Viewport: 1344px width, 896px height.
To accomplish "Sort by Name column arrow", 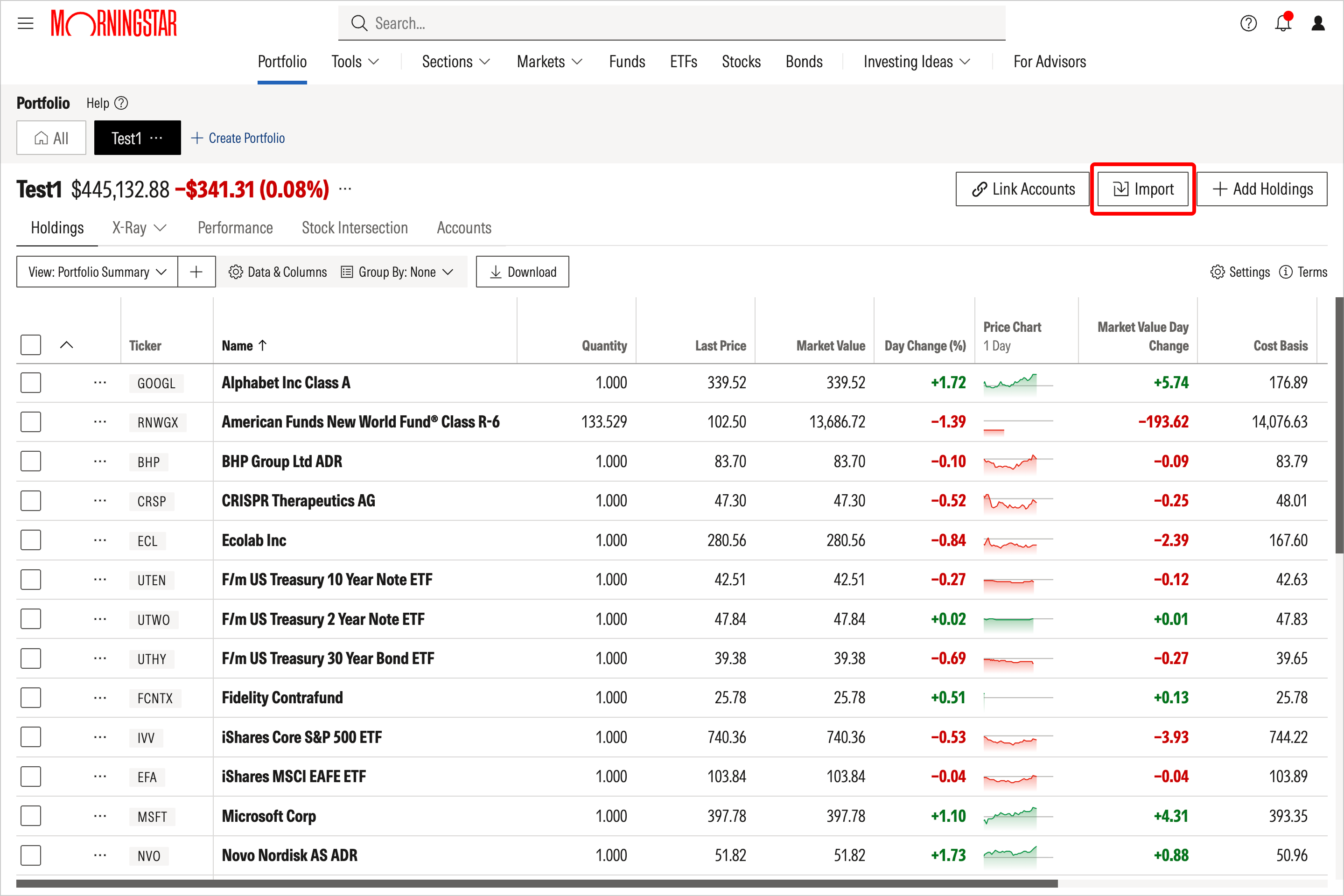I will 263,345.
